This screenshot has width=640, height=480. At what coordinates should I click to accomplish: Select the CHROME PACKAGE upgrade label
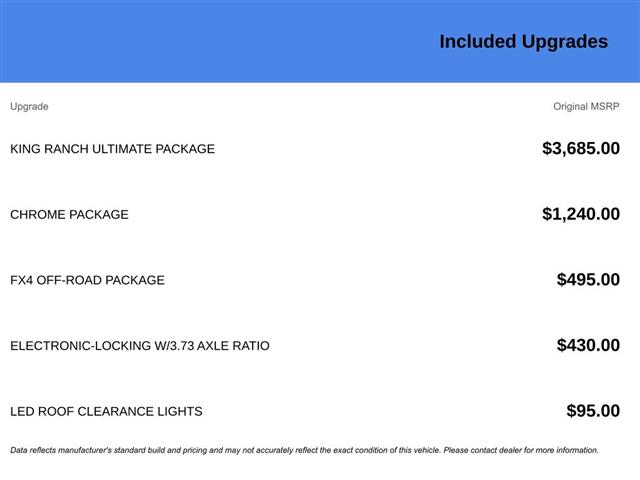click(69, 215)
